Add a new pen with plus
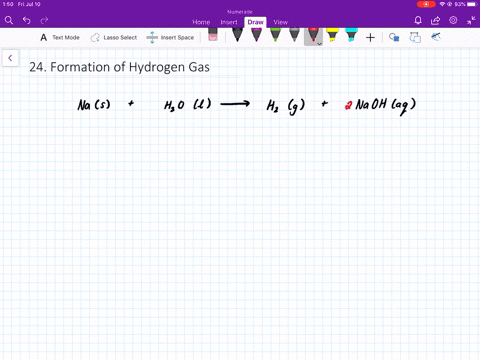The image size is (480, 360). point(370,38)
